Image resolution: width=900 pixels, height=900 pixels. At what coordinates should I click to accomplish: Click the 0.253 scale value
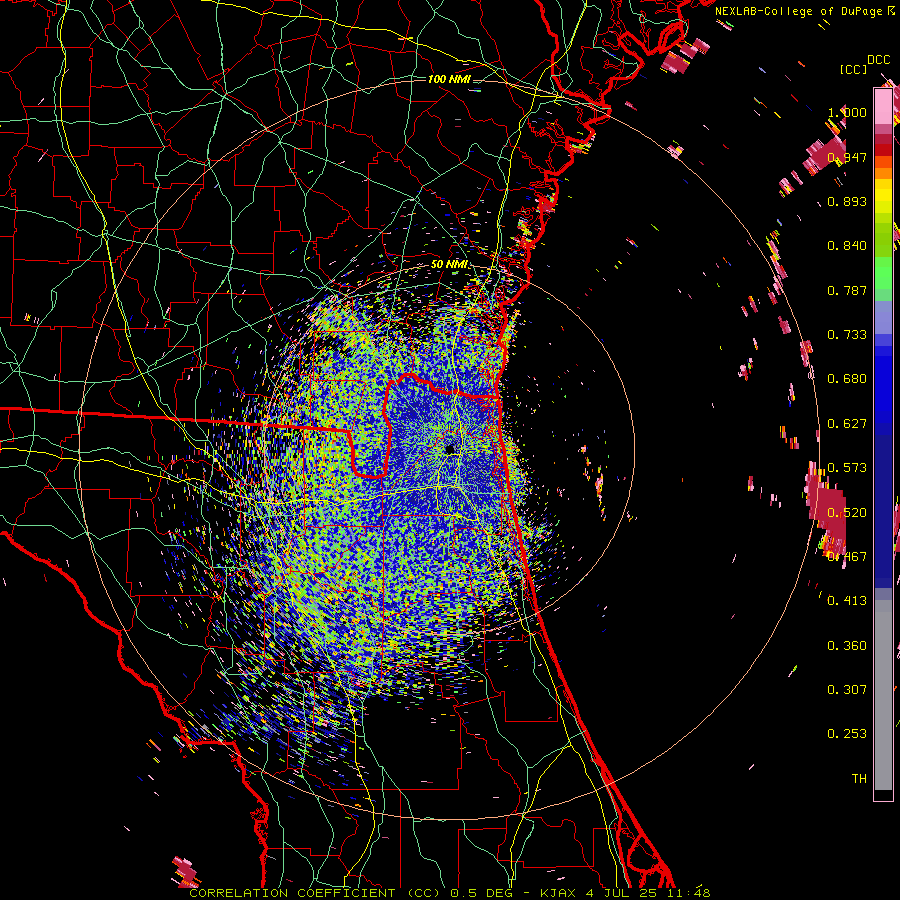(x=847, y=734)
